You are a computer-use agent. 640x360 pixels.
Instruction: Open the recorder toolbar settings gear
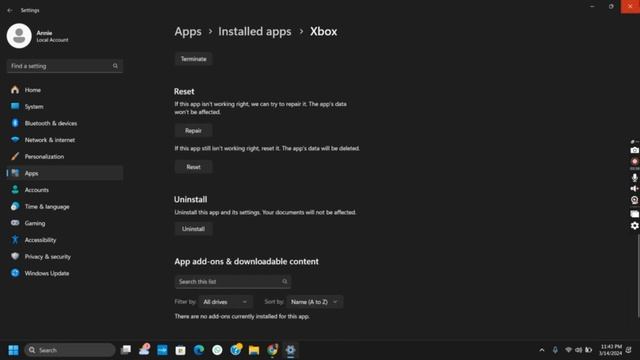[x=634, y=226]
